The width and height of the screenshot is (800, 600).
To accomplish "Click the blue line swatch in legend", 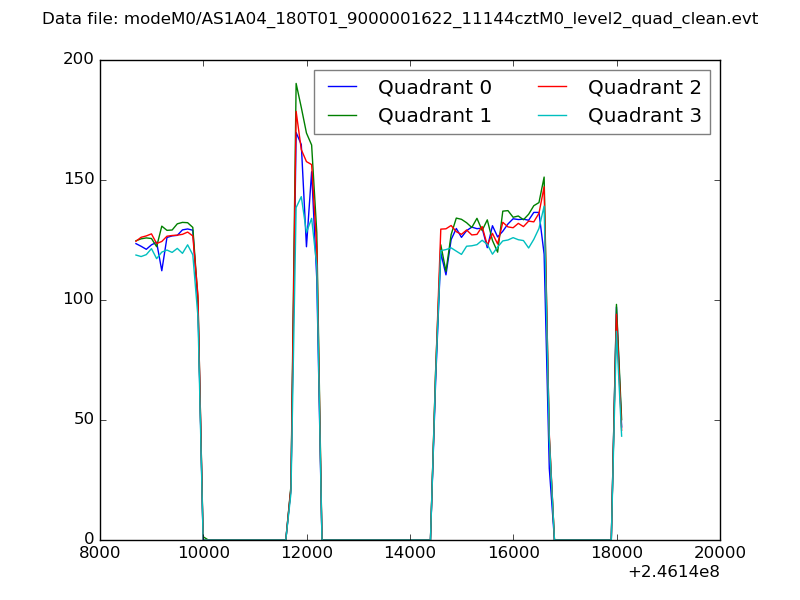I will pos(343,88).
